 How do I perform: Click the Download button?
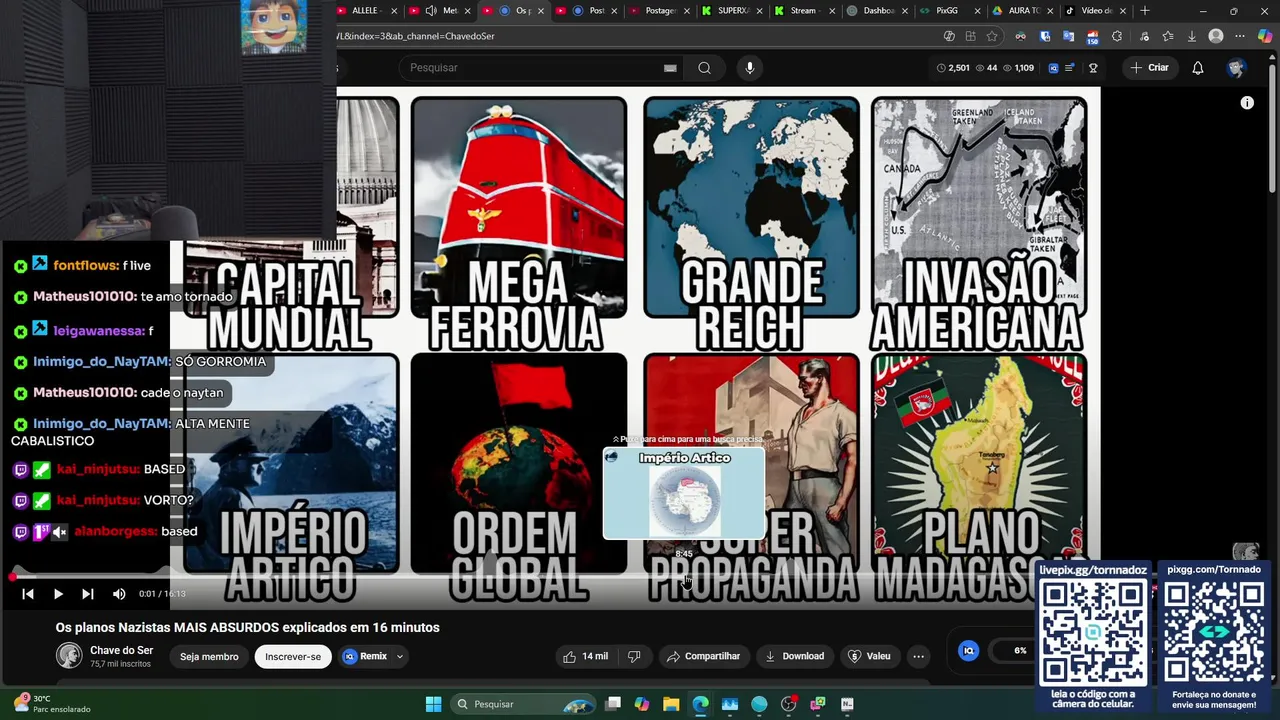794,656
